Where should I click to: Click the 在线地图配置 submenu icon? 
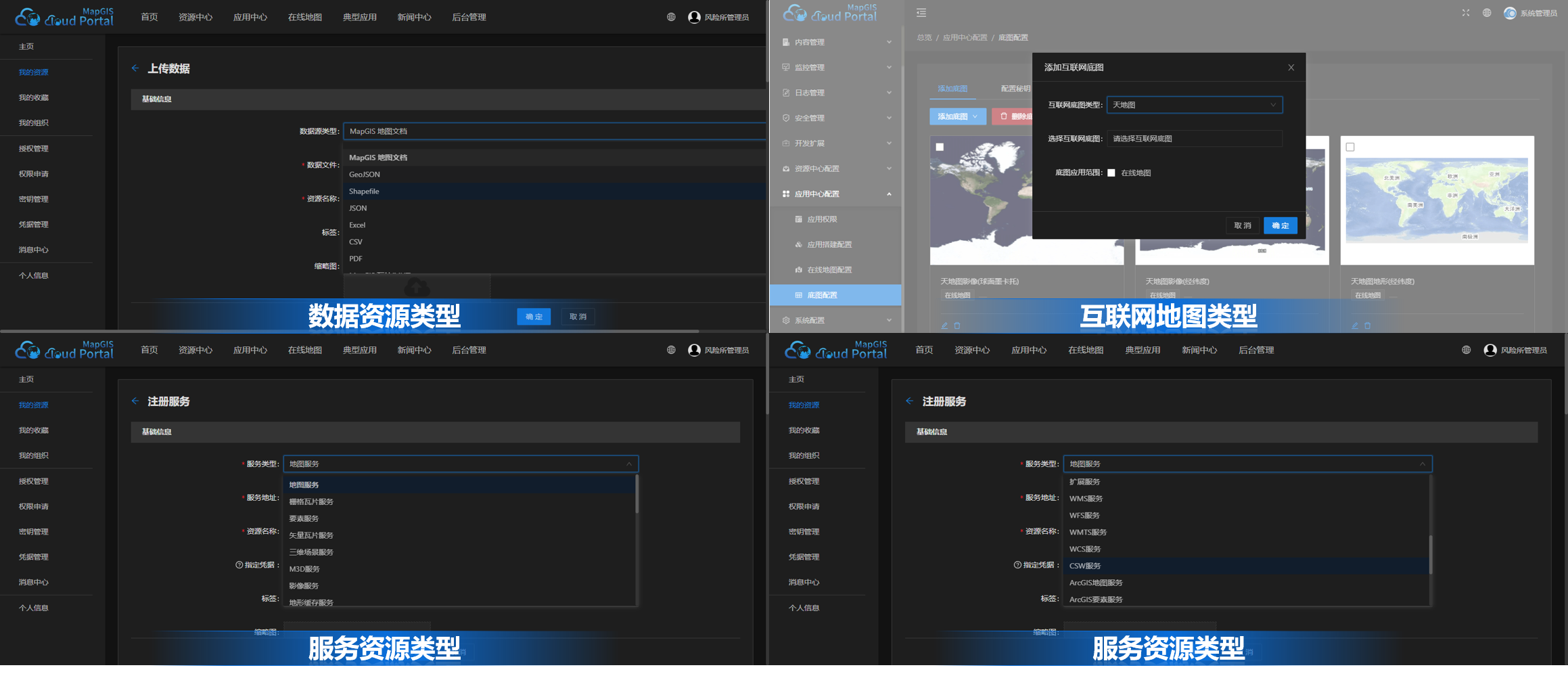tap(798, 270)
